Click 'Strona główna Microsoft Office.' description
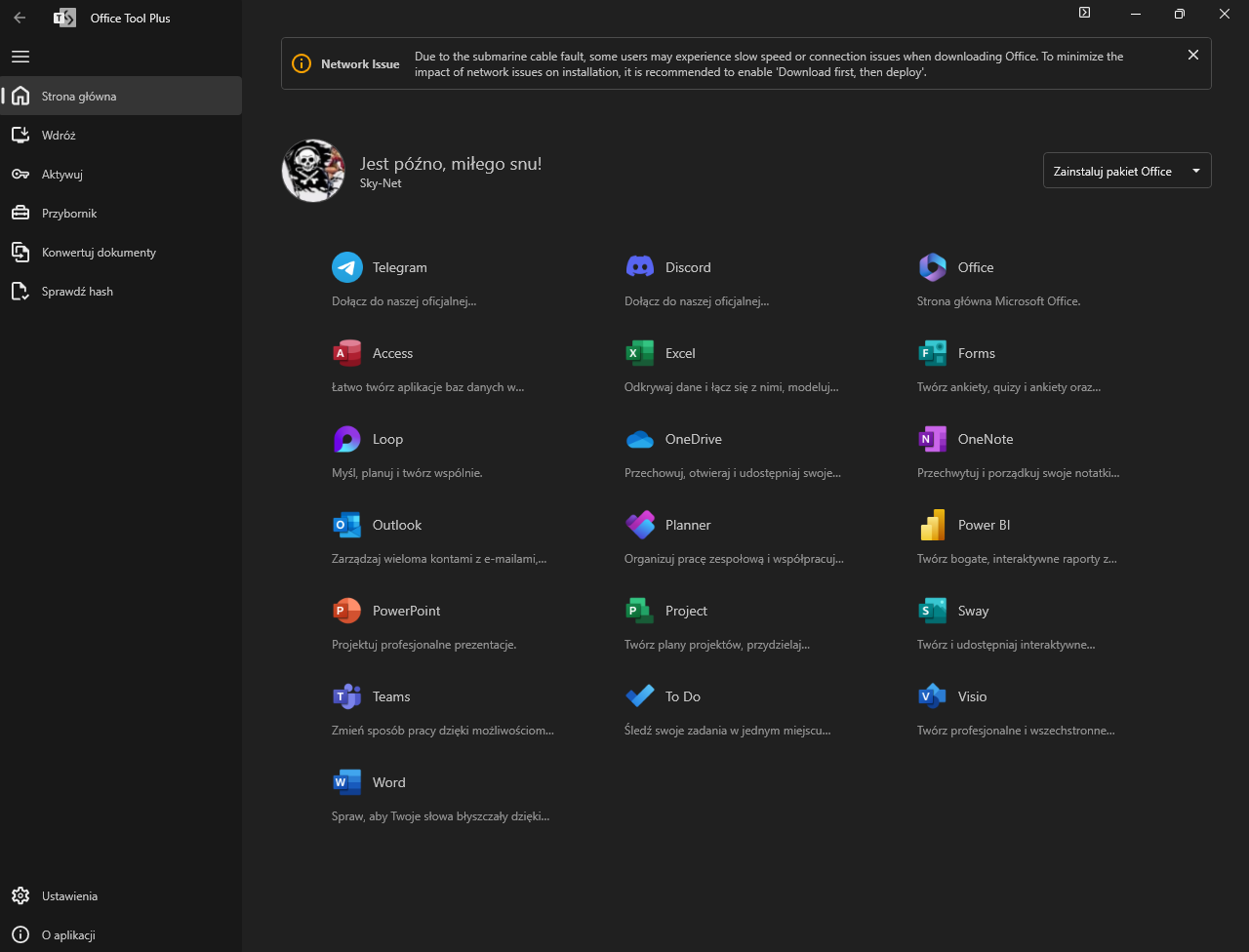The height and width of the screenshot is (952, 1249). click(x=998, y=301)
